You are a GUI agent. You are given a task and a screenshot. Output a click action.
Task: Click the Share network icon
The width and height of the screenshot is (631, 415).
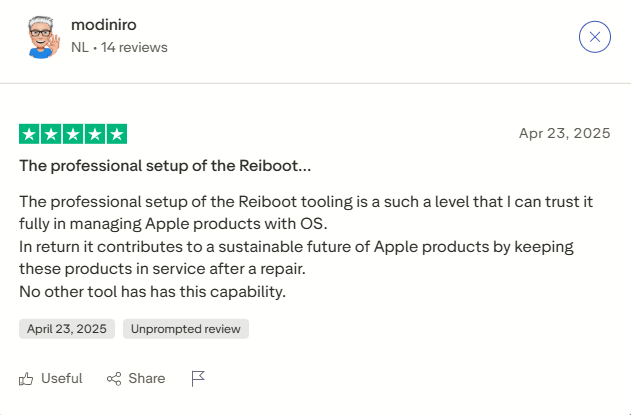[x=114, y=378]
